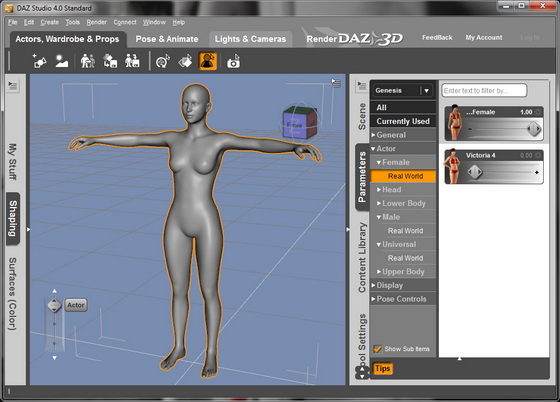The image size is (560, 402).
Task: Click the DAZ Studio title bar app icon
Action: [9, 8]
